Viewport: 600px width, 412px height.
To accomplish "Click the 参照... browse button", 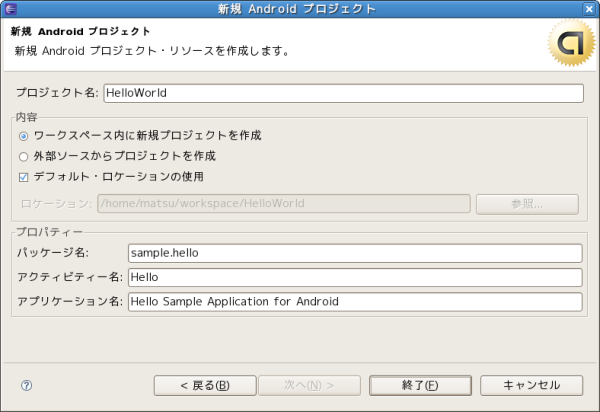I will [x=527, y=204].
